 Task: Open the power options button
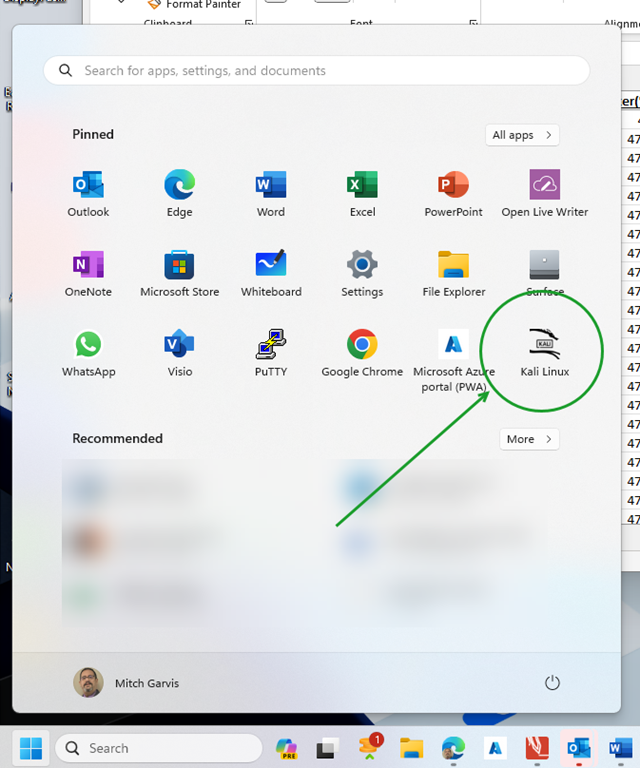click(552, 683)
